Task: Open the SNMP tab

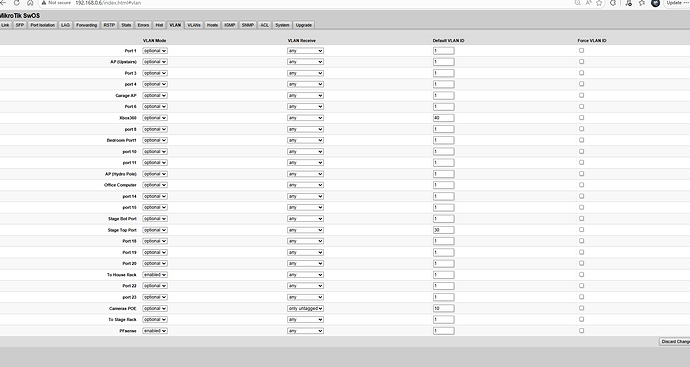Action: (x=248, y=25)
